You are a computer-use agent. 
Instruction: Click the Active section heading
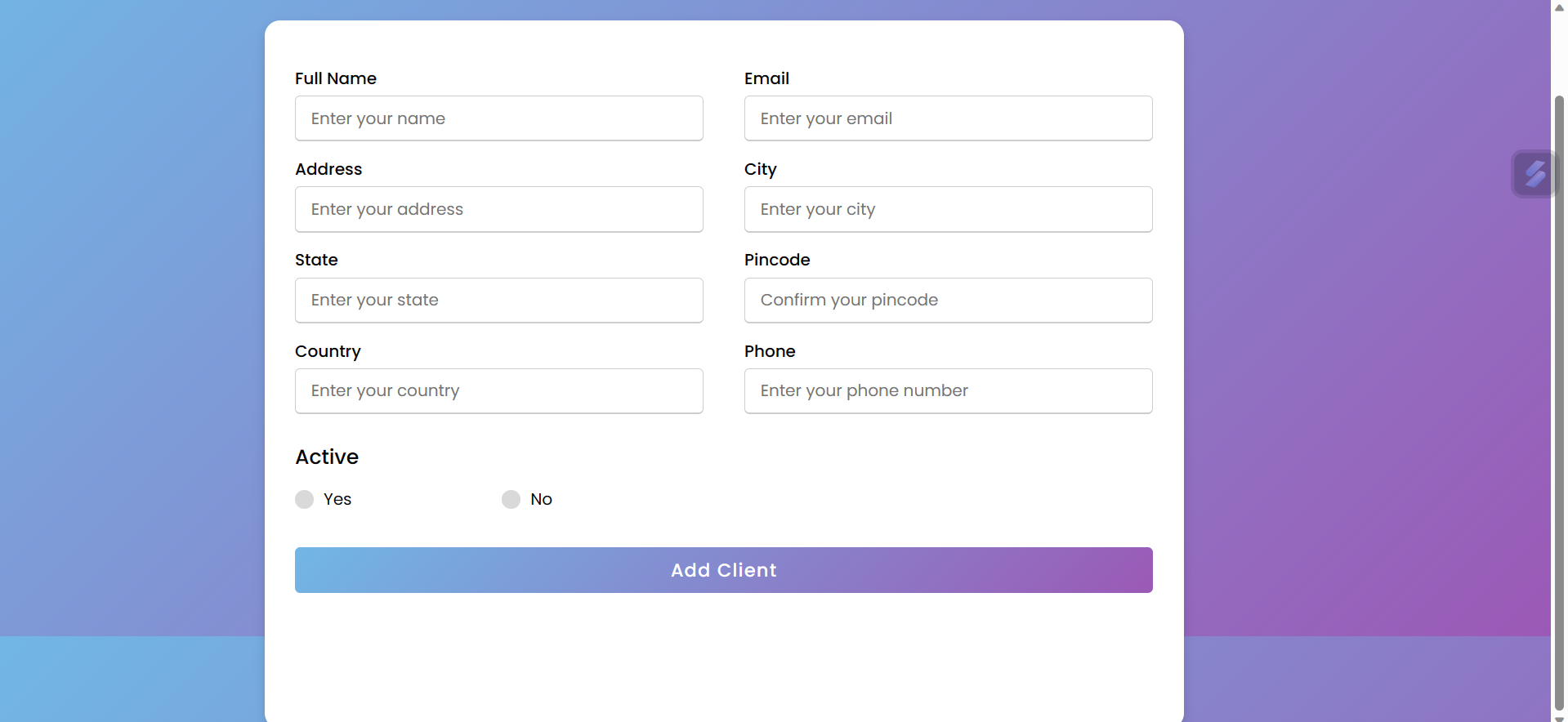pos(326,457)
